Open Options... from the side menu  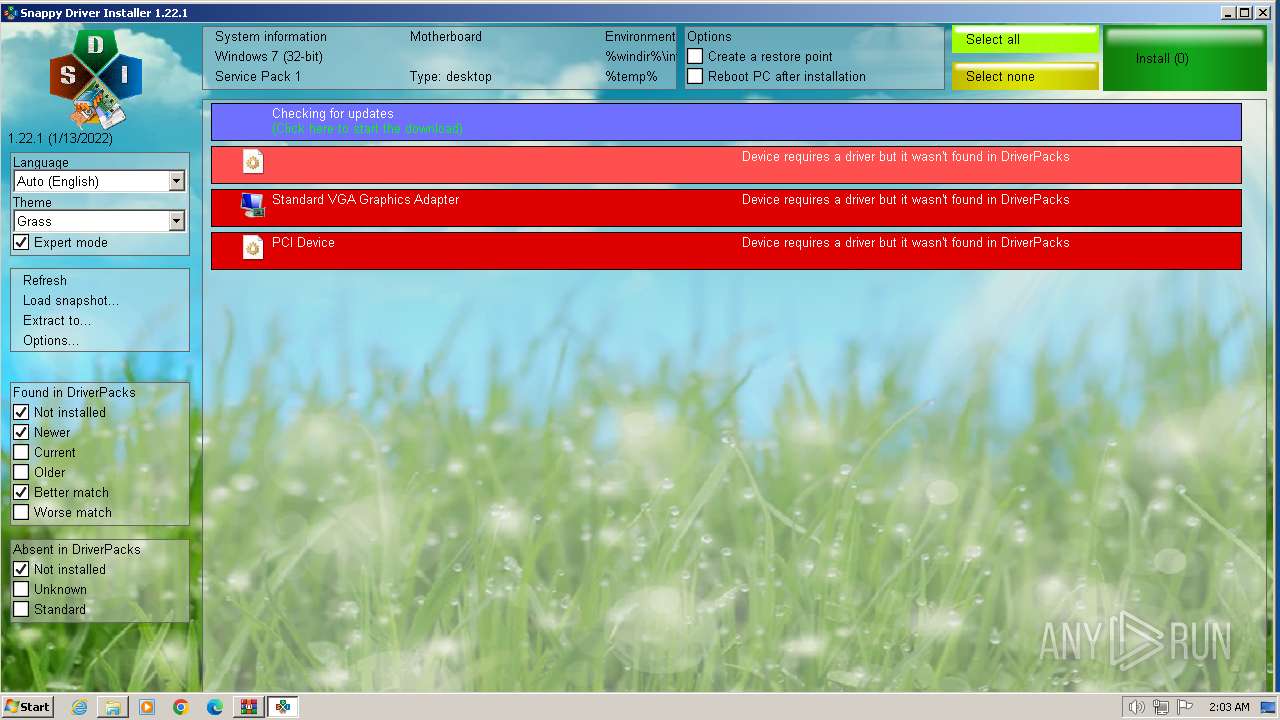51,341
